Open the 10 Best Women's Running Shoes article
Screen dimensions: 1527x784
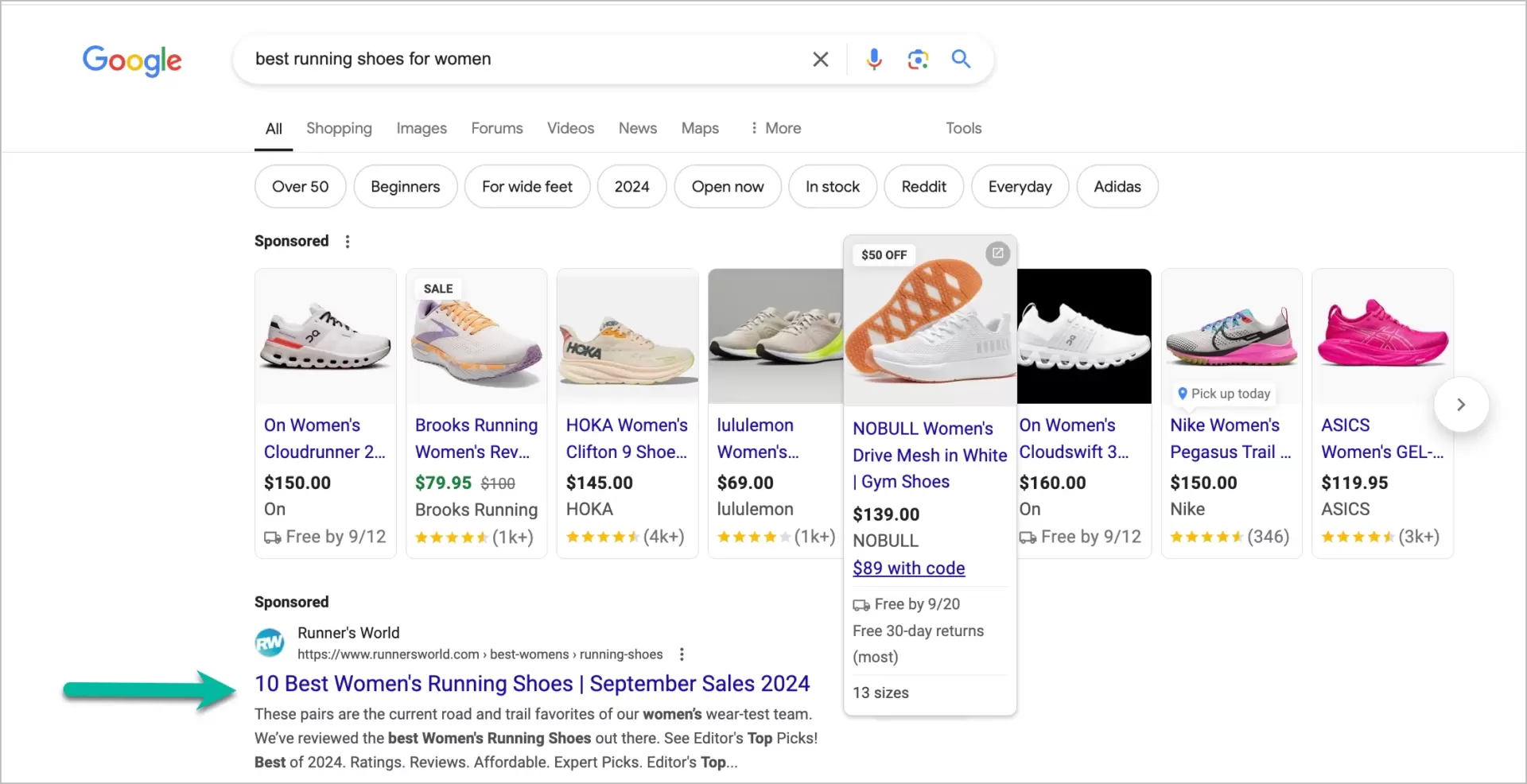pyautogui.click(x=532, y=683)
